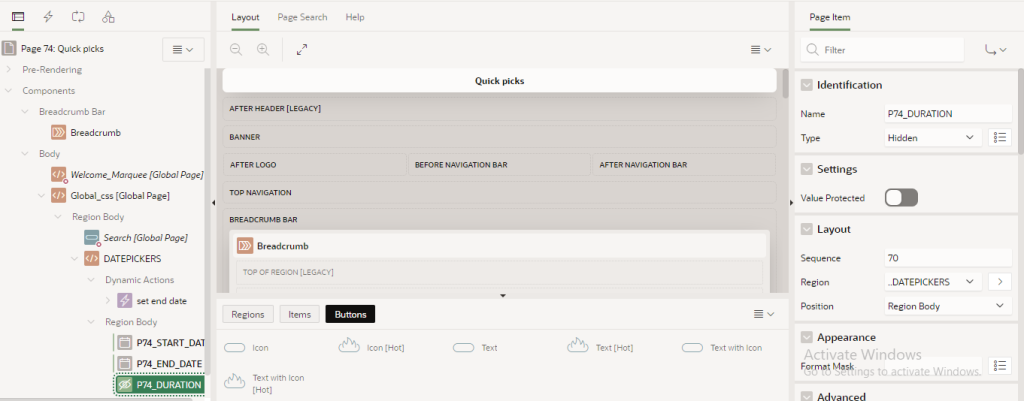
Task: Click the Go to Region arrow button
Action: [x=999, y=282]
